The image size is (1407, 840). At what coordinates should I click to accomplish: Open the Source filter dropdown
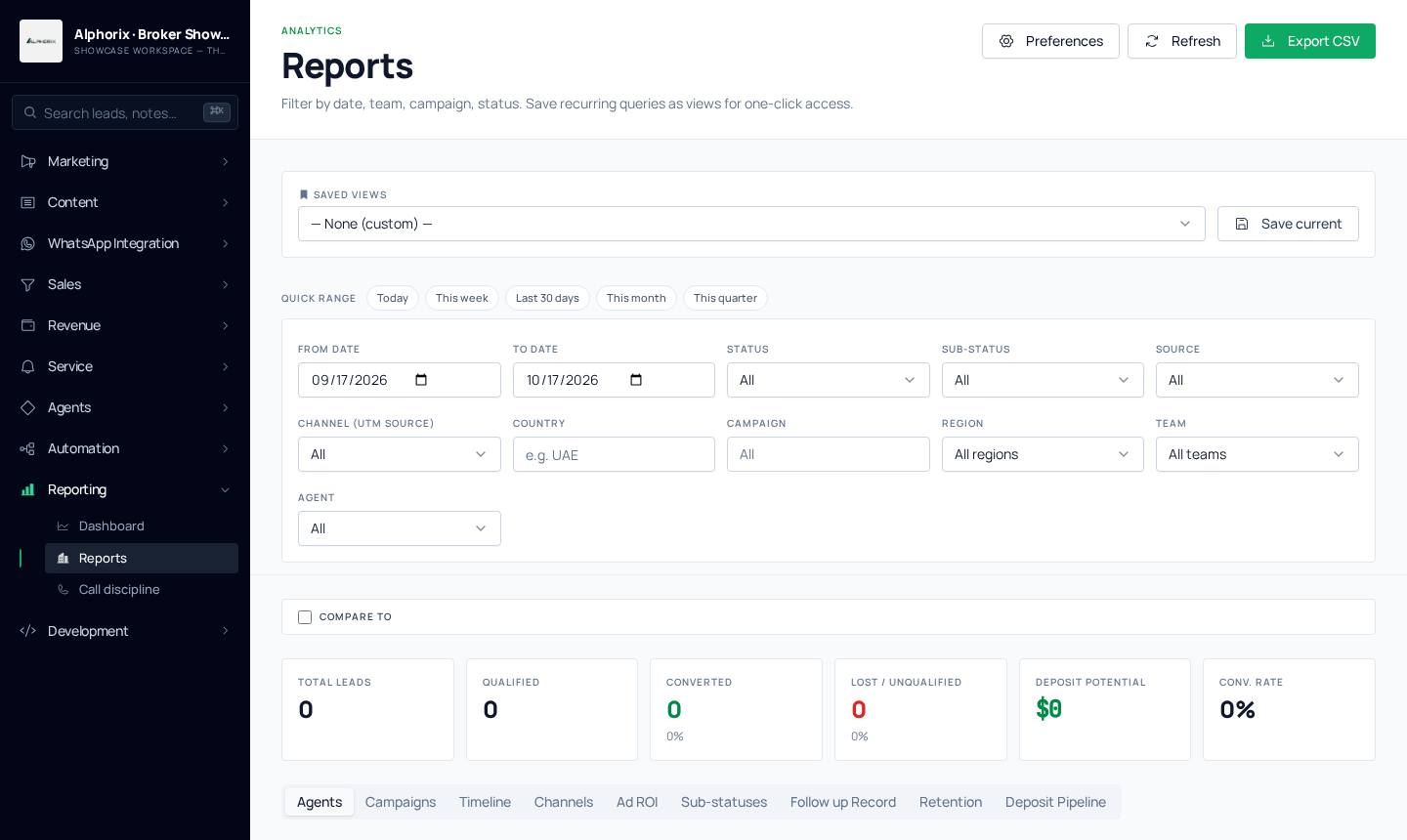click(1258, 380)
